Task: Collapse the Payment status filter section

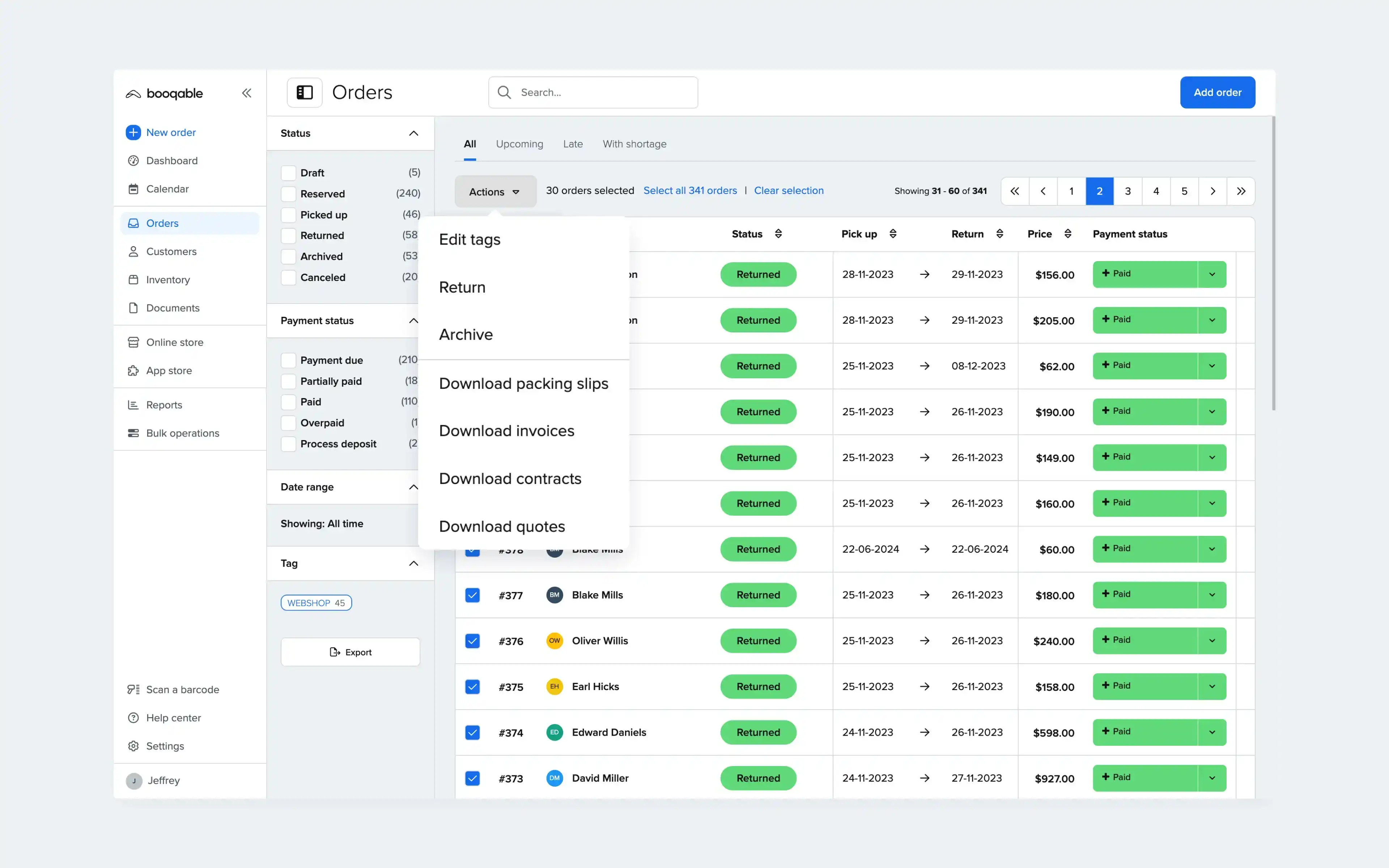Action: point(413,321)
